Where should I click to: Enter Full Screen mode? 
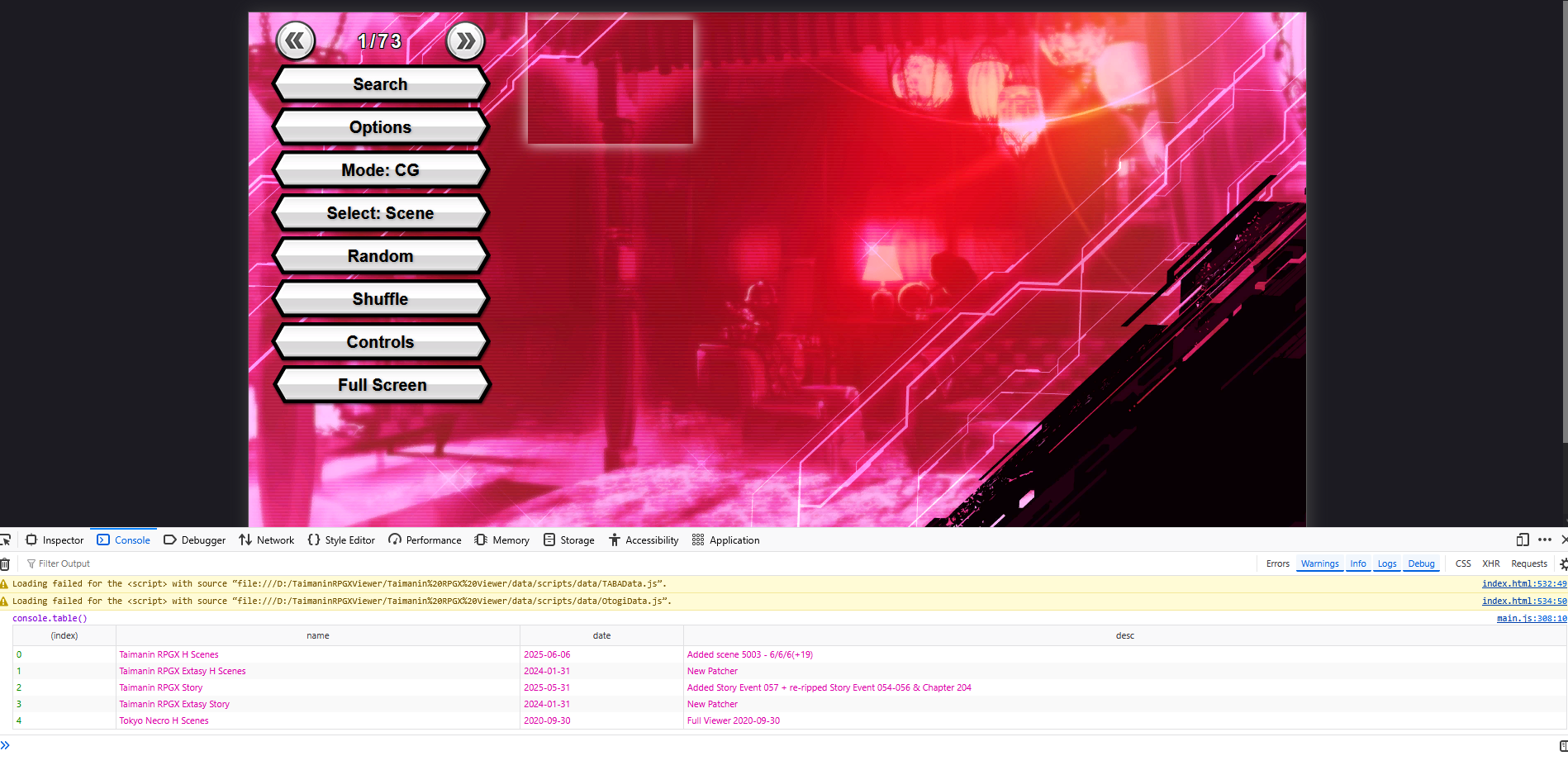click(x=382, y=385)
